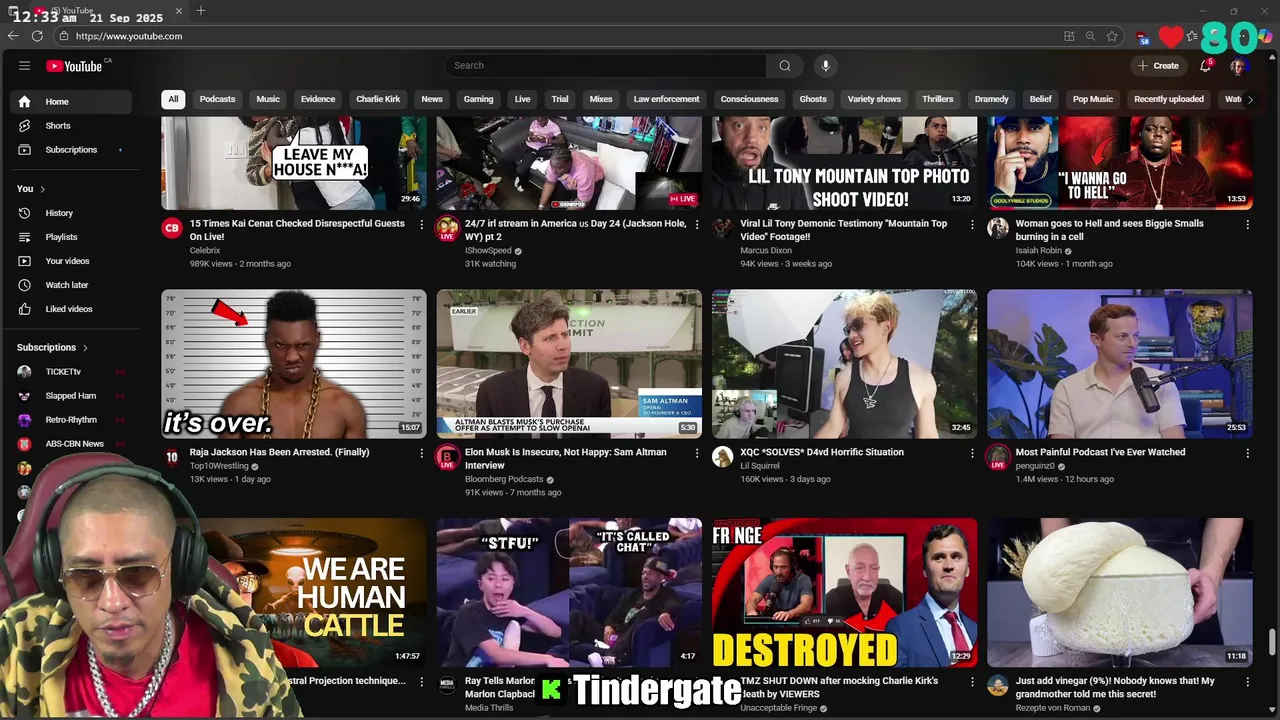1280x720 pixels.
Task: Open options for Woman goes to Hell video
Action: 1247,225
